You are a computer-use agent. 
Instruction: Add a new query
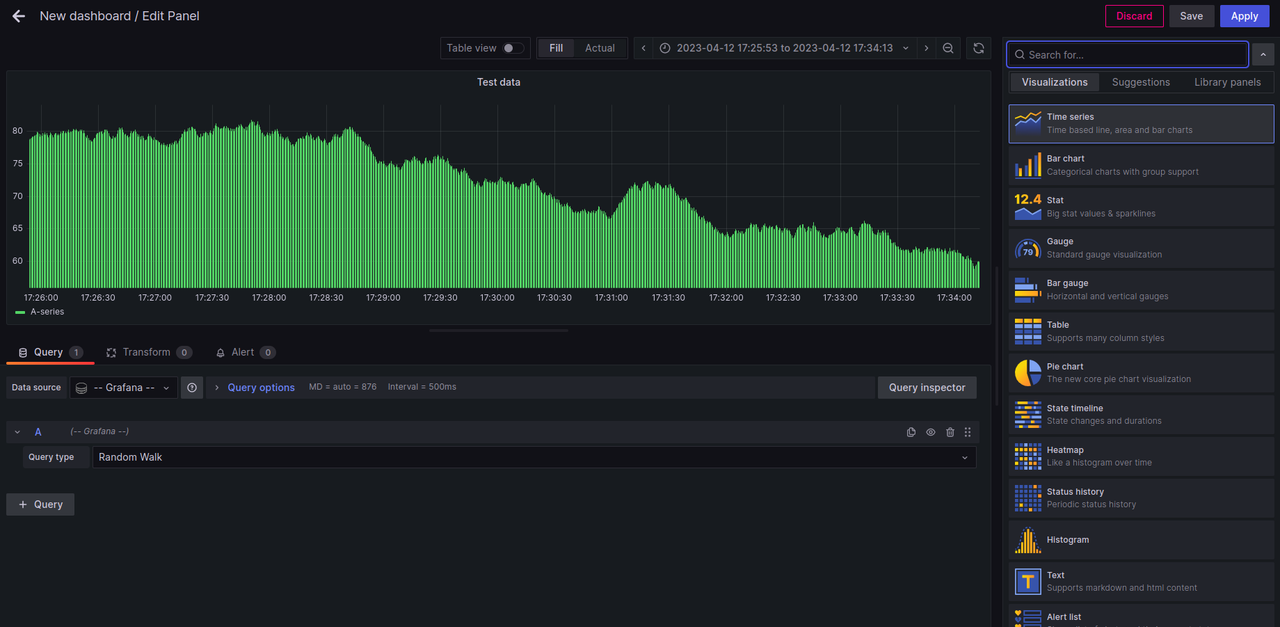coord(40,504)
